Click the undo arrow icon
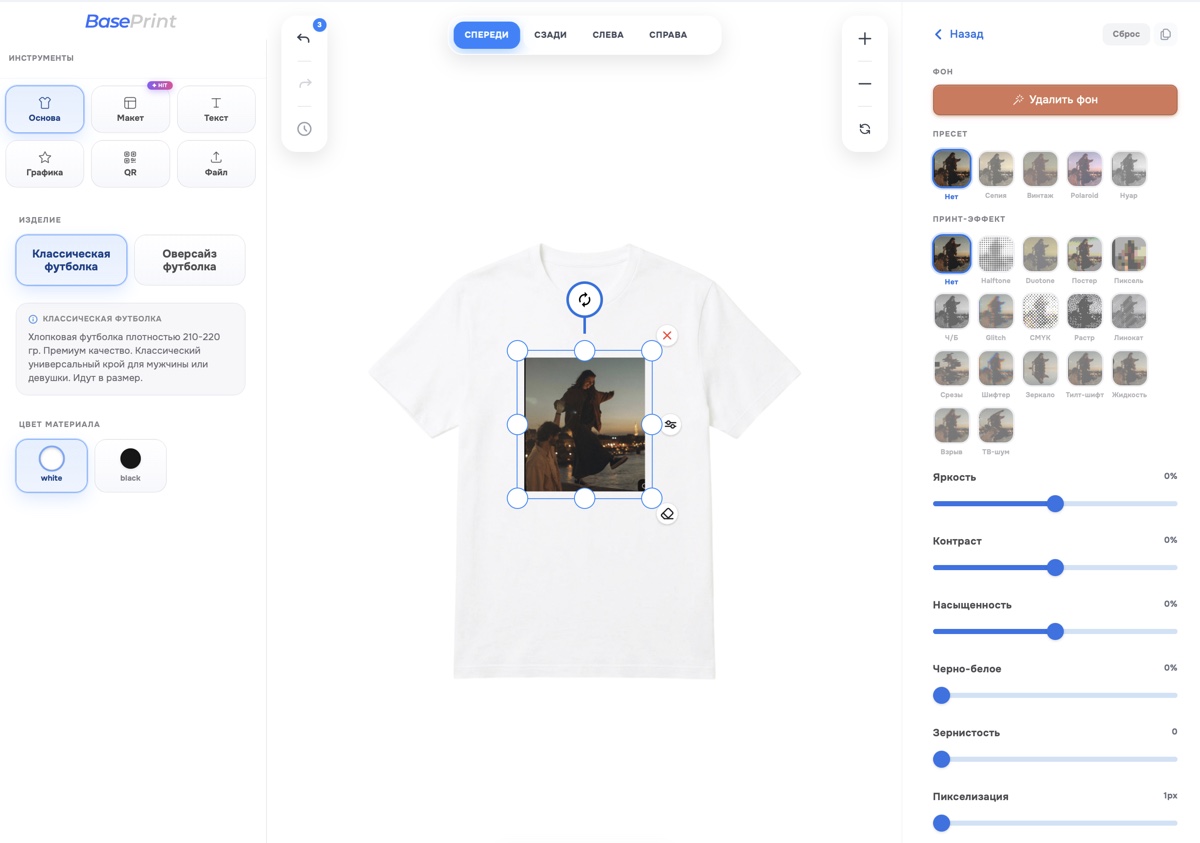1200x843 pixels. [304, 39]
